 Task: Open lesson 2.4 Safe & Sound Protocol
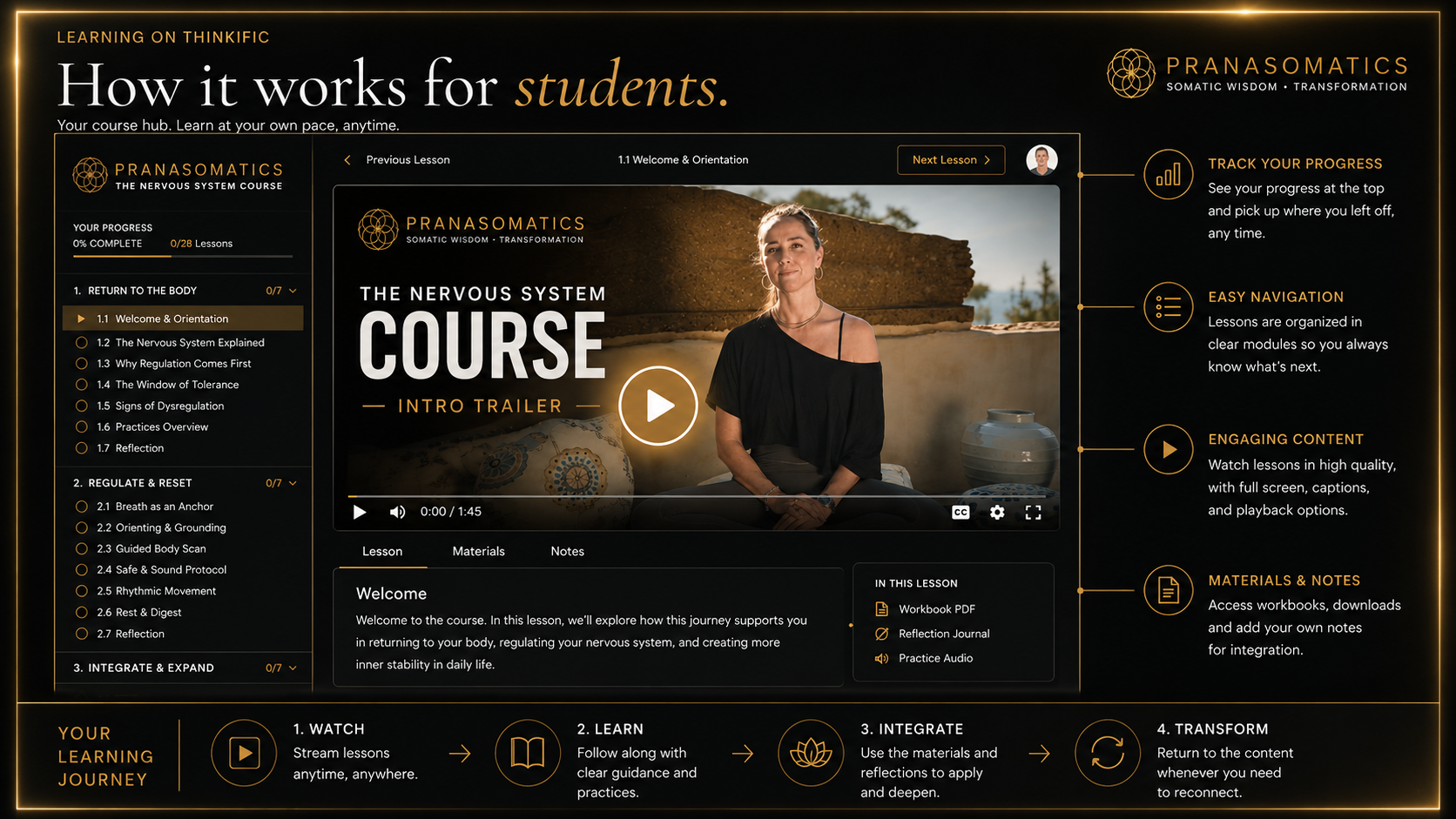point(161,570)
